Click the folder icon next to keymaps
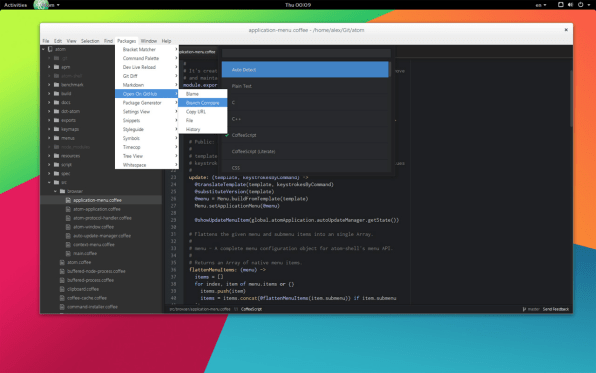This screenshot has width=596, height=373. click(56, 129)
